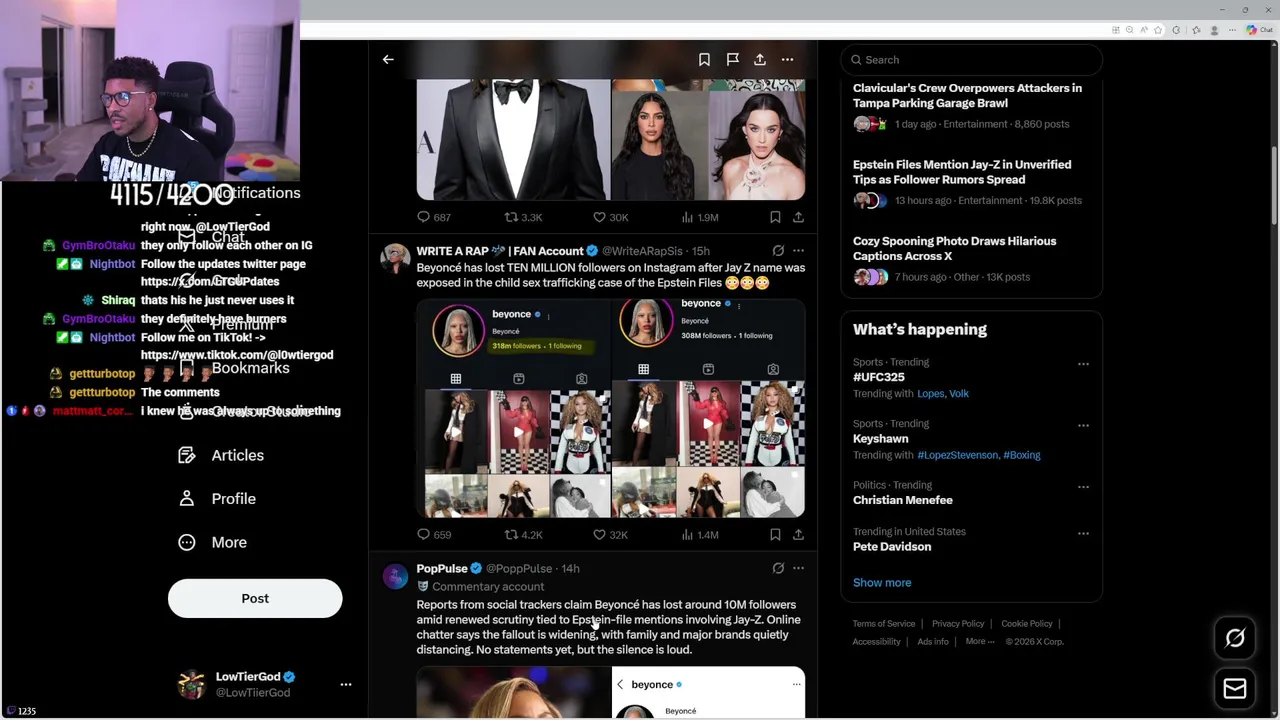This screenshot has width=1280, height=720.
Task: Open Articles in the sidebar
Action: [222, 455]
